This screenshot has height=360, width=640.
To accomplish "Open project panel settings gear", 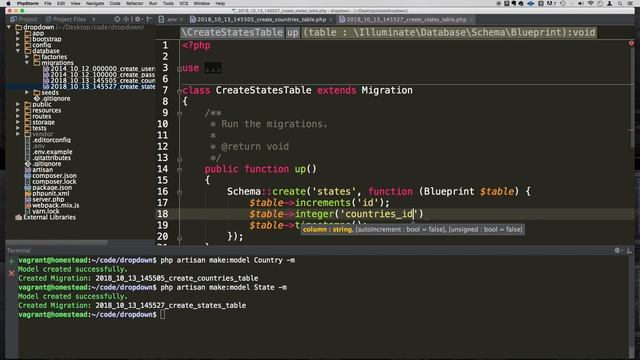I will pyautogui.click(x=138, y=19).
